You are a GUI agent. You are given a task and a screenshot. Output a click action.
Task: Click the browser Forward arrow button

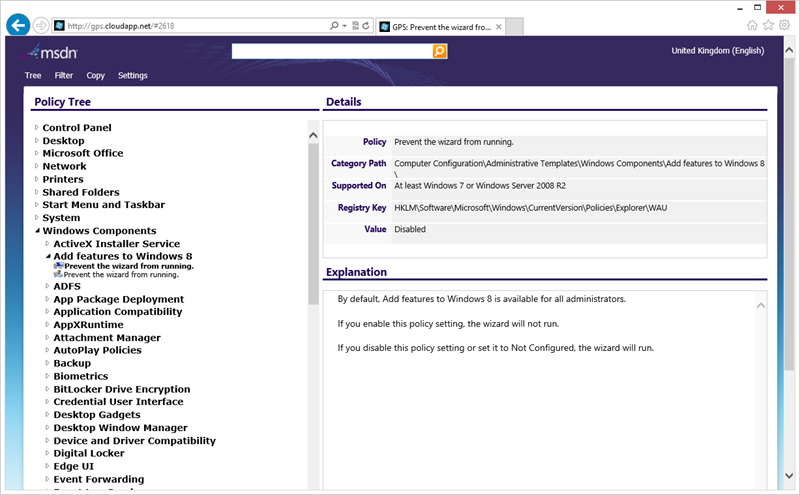41,25
